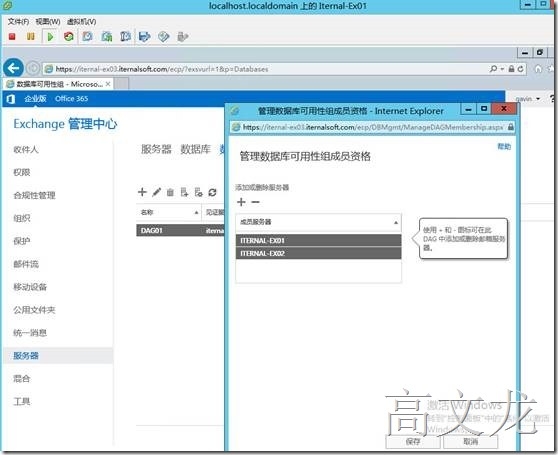
Task: Switch to the 服务器 tab
Action: [x=156, y=149]
